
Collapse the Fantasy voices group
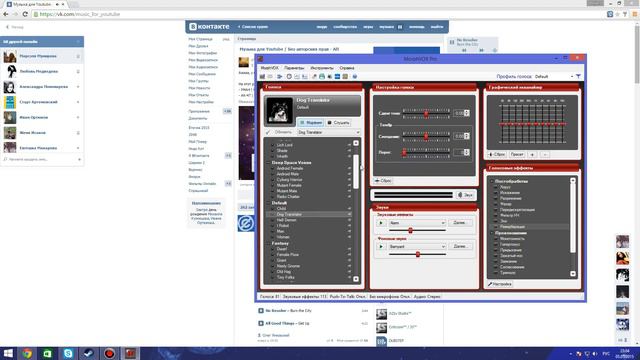269,243
